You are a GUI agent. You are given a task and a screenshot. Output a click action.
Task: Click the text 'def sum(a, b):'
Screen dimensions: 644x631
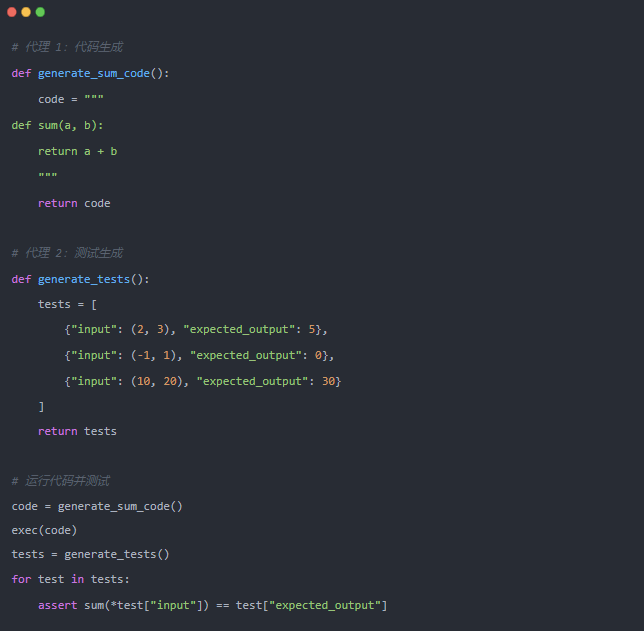tap(58, 125)
